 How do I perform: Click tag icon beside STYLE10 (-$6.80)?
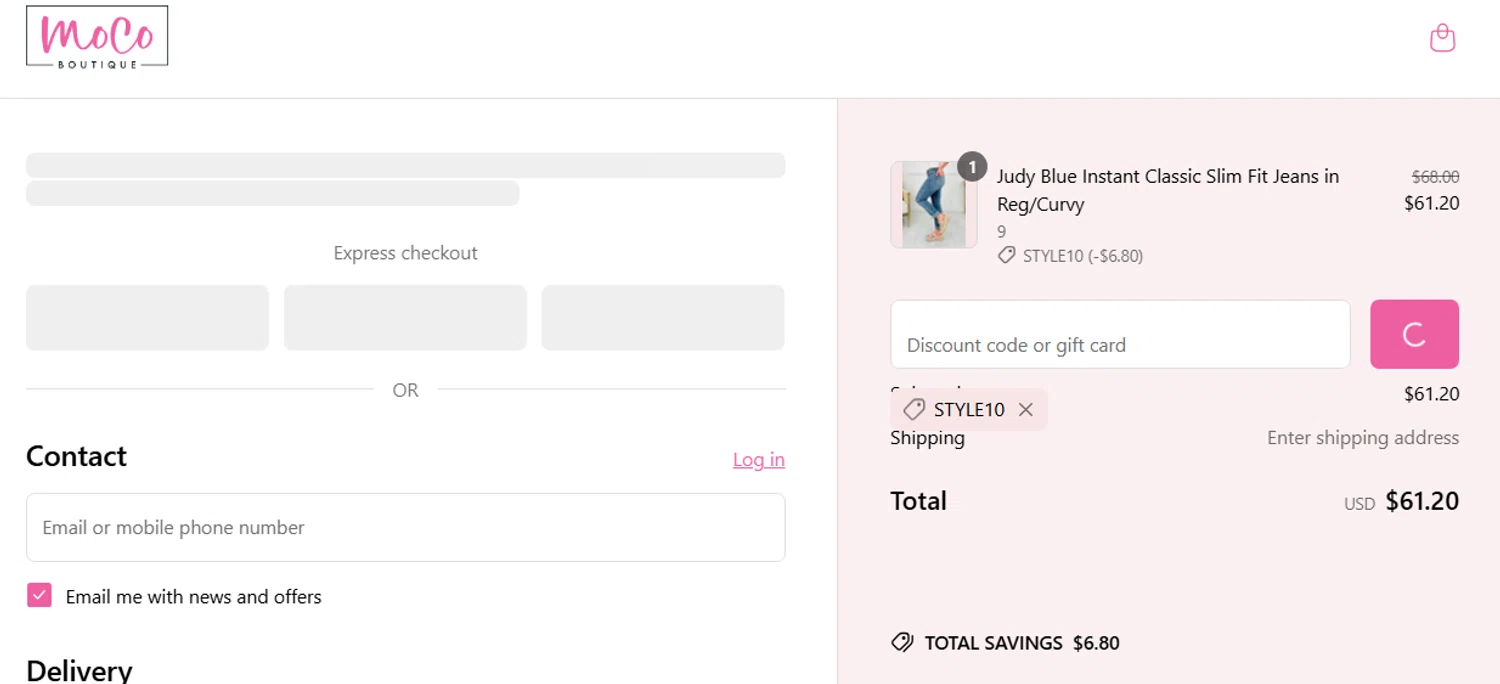coord(1006,256)
